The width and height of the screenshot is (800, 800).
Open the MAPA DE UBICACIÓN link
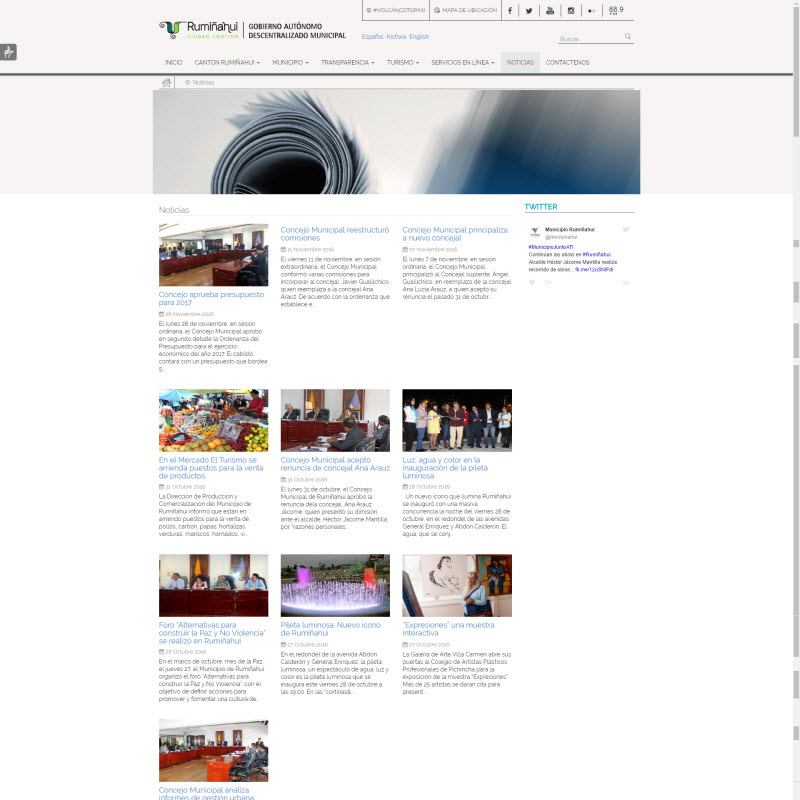[465, 10]
